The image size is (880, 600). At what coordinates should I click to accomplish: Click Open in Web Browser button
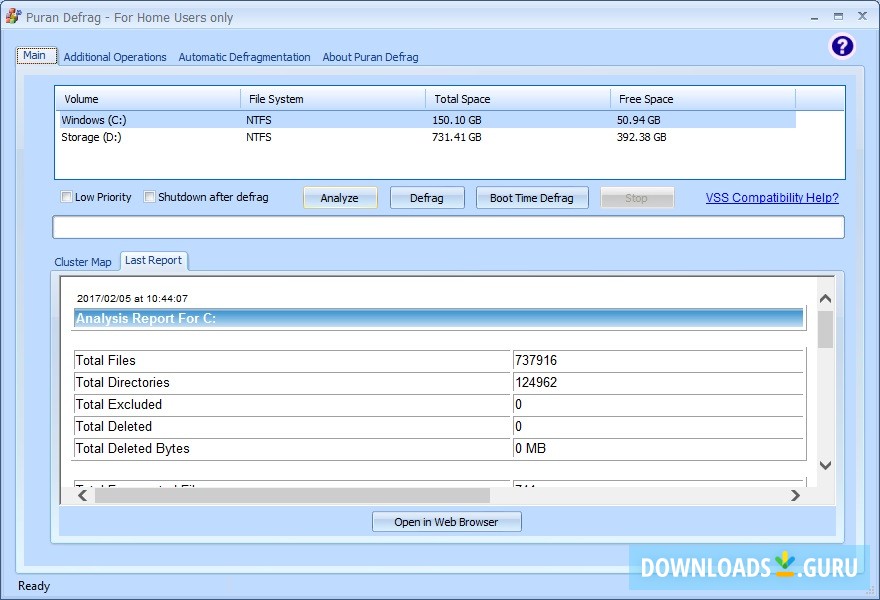click(446, 522)
